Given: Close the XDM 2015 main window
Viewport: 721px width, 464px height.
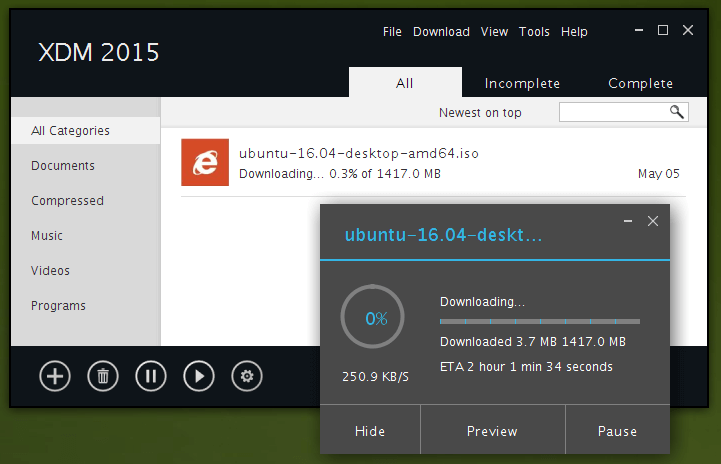Looking at the screenshot, I should [688, 30].
